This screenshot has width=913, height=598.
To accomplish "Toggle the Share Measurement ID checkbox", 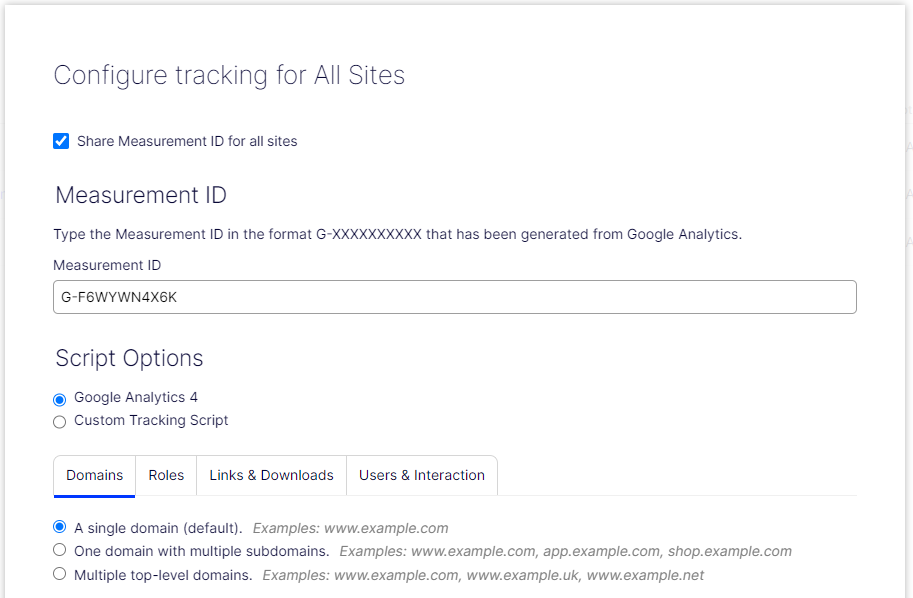I will [x=61, y=141].
